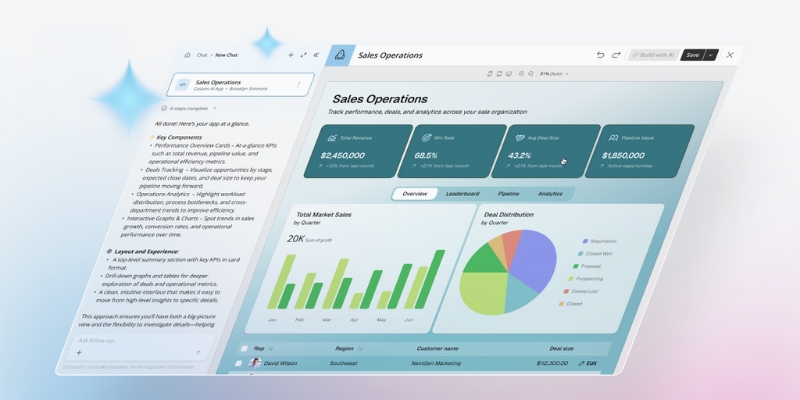The height and width of the screenshot is (400, 800).
Task: Collapse chat panel with double chevron
Action: click(317, 55)
